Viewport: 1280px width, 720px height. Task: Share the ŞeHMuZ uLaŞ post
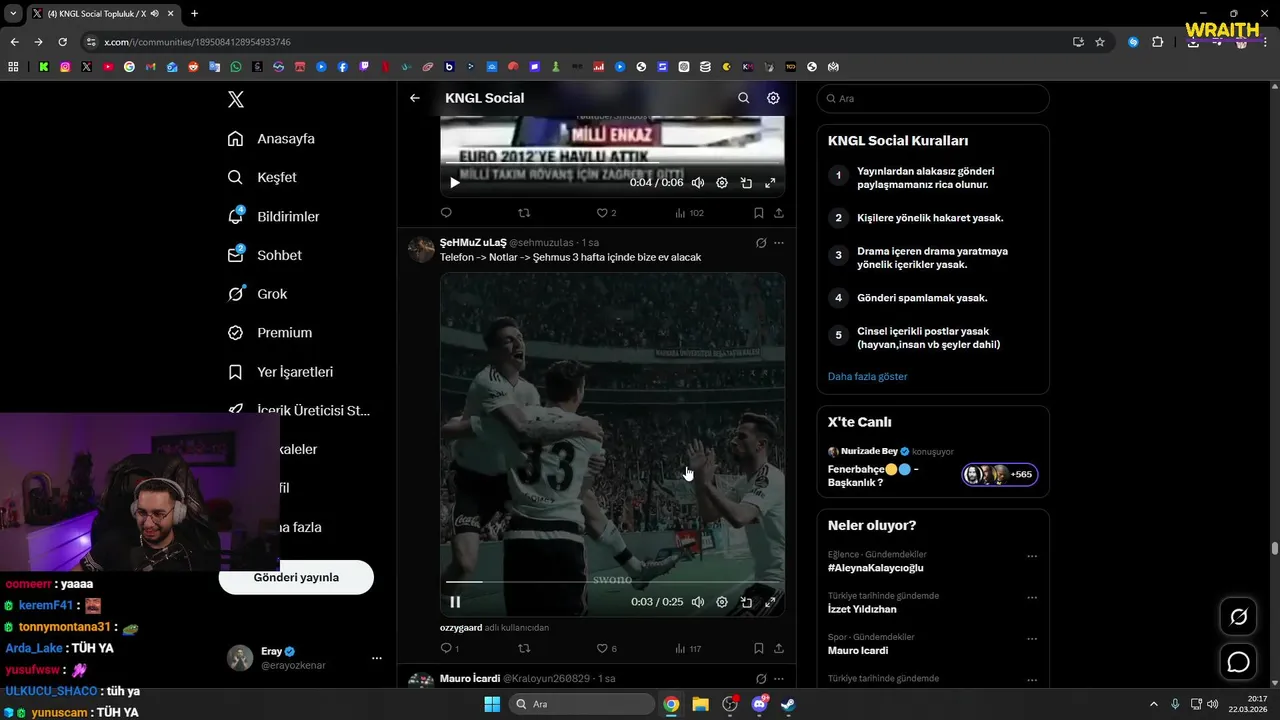779,648
